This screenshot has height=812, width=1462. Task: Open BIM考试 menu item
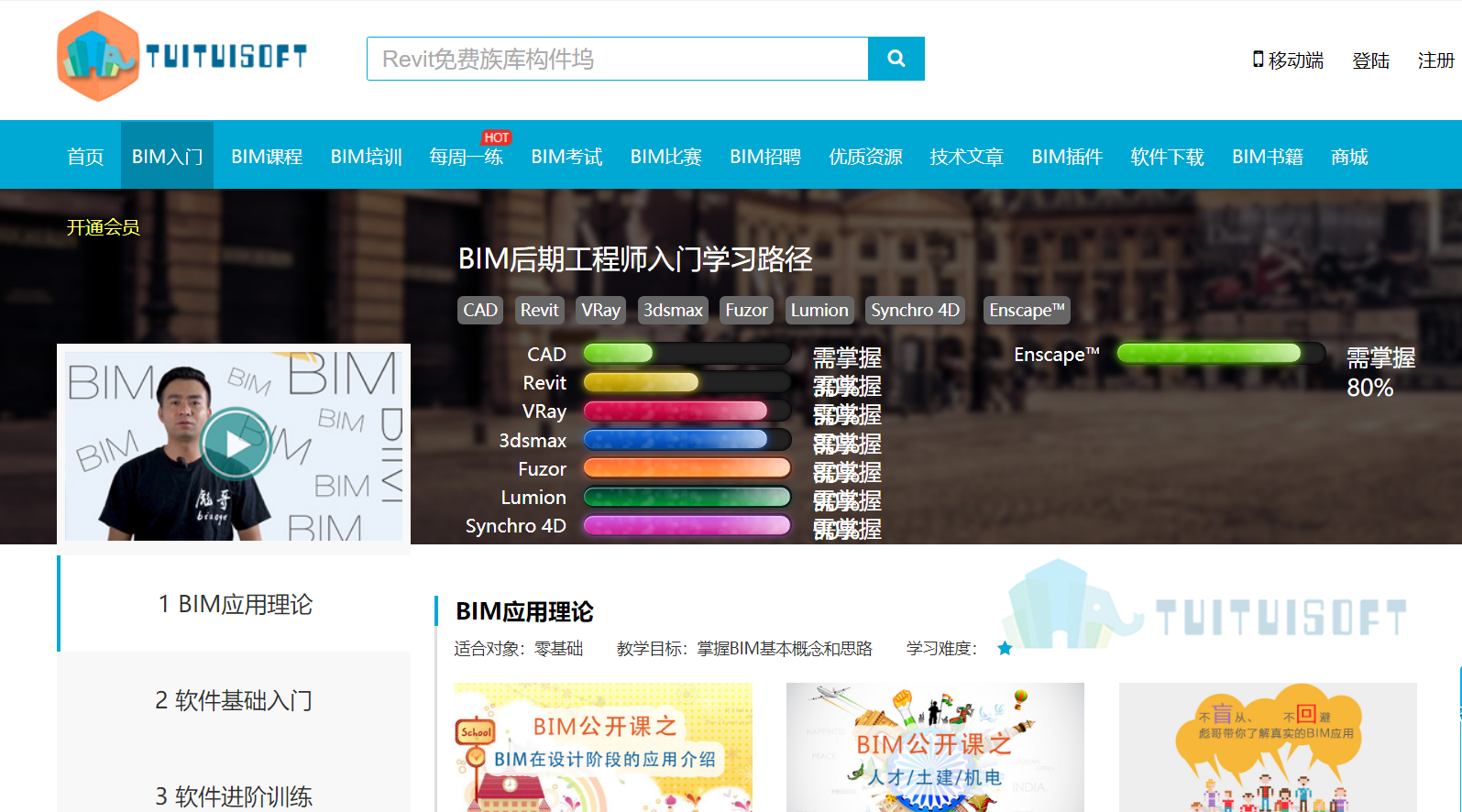[566, 157]
